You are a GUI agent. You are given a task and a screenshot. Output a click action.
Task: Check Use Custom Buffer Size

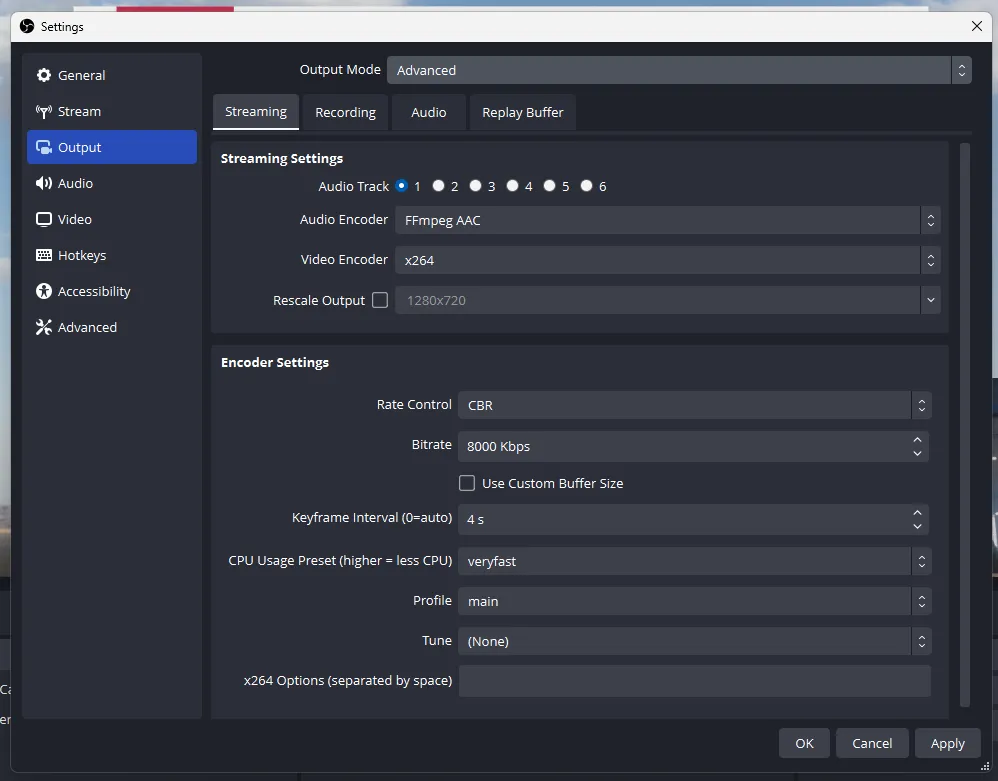(466, 483)
